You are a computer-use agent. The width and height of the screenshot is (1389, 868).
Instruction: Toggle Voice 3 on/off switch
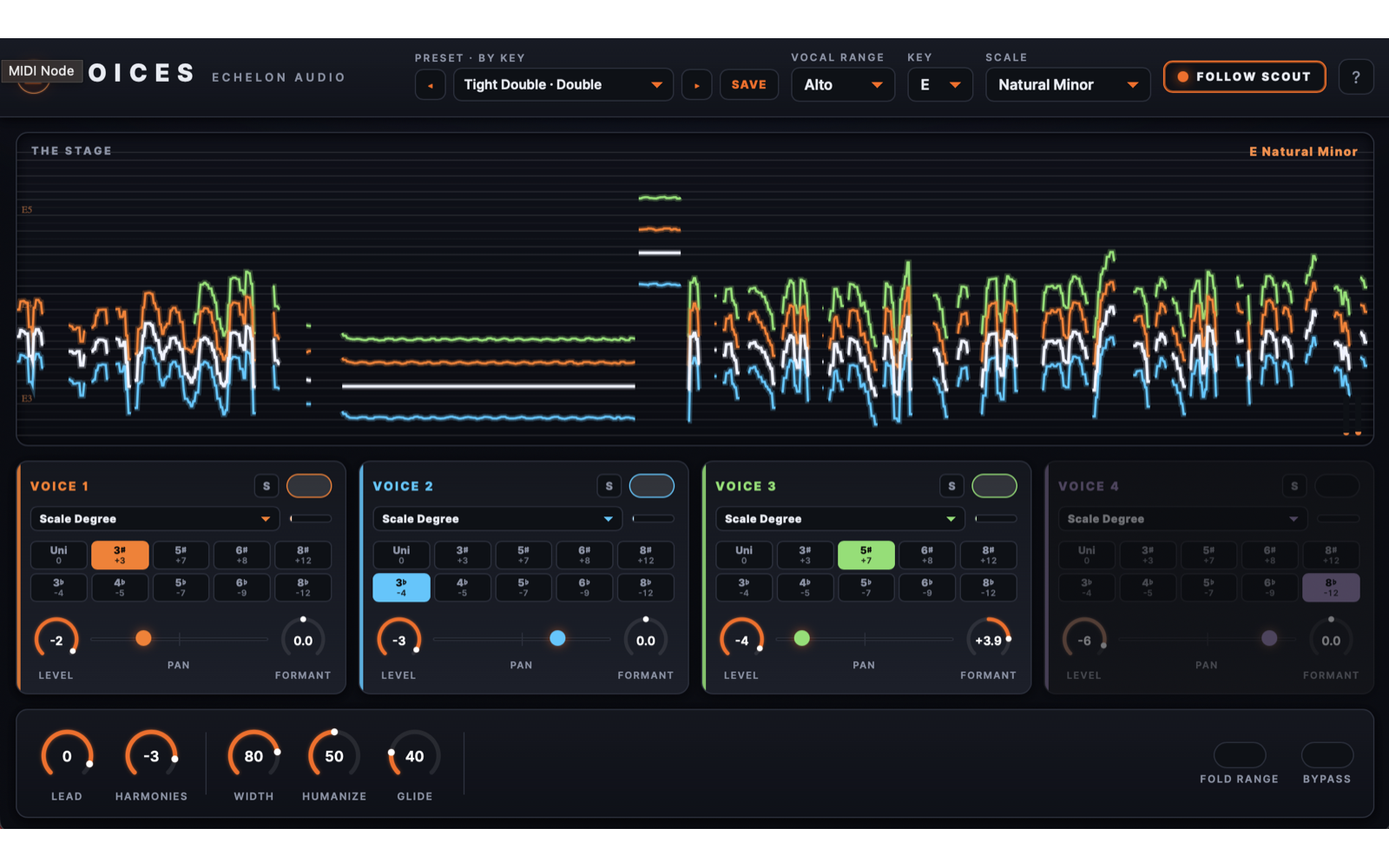995,486
